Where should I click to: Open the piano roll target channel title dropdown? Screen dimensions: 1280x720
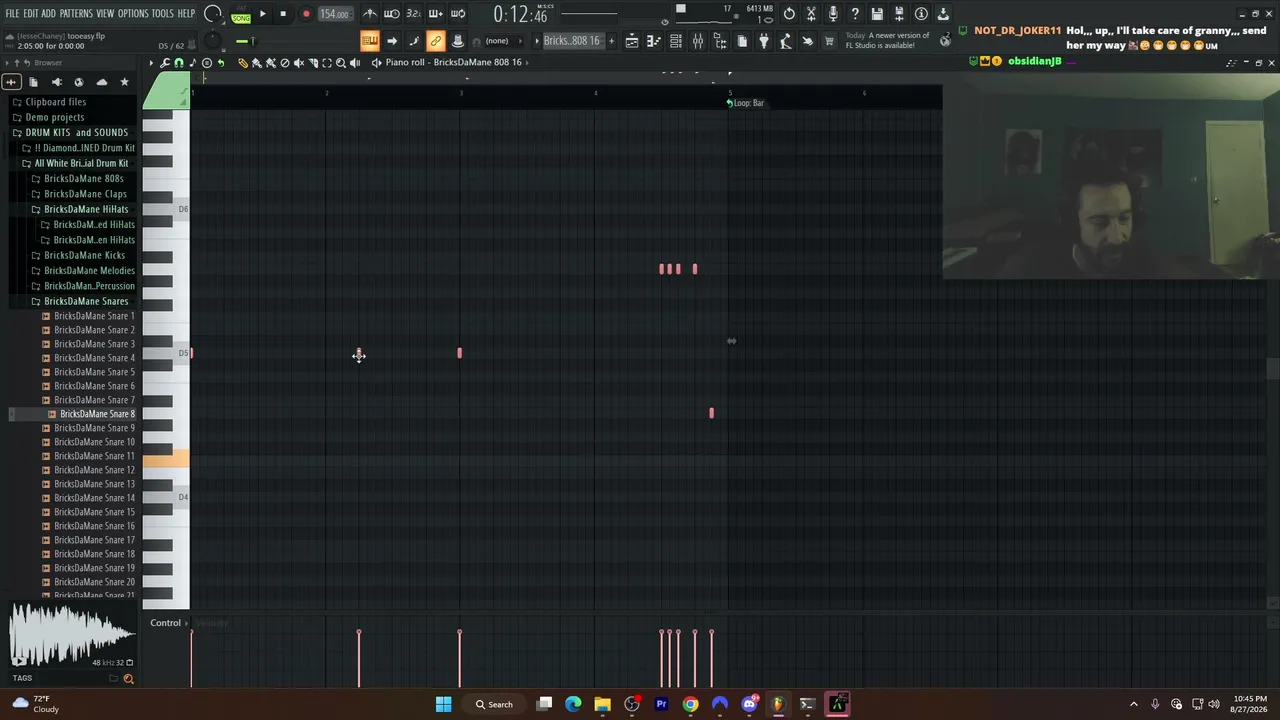[454, 63]
